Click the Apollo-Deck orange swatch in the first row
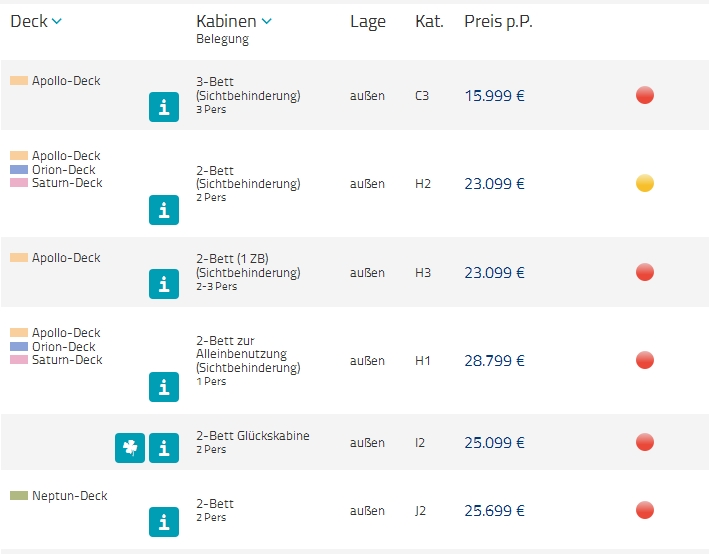Screen dimensions: 709x554 point(19,81)
